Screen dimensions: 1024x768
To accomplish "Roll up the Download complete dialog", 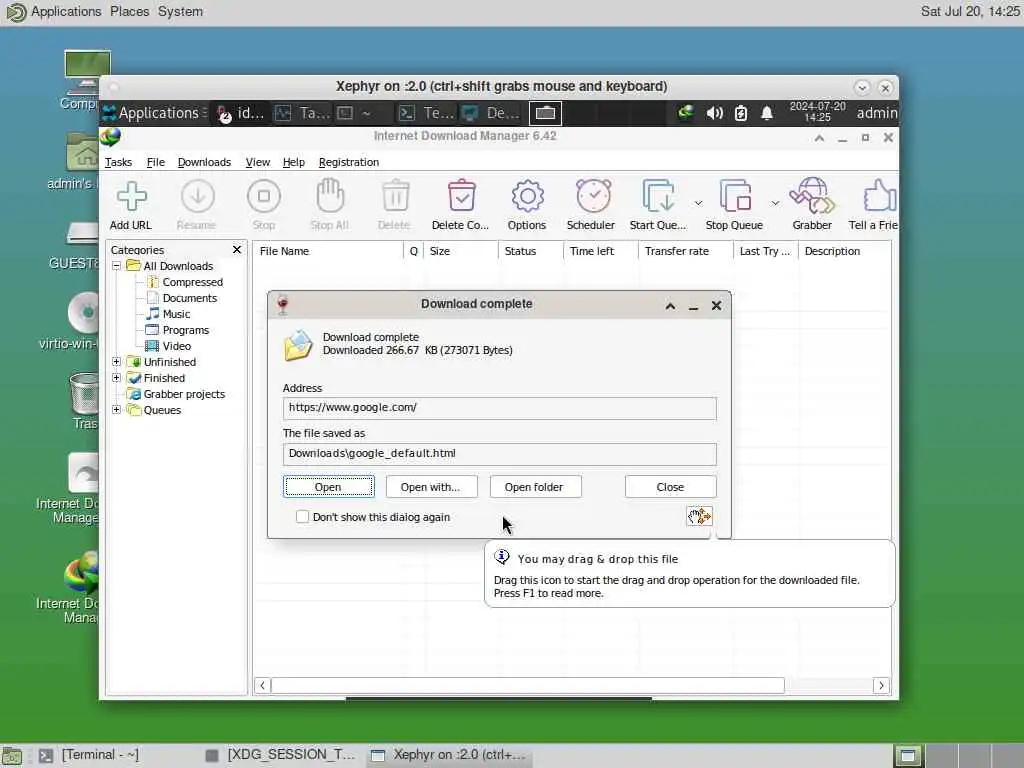I will [x=670, y=306].
